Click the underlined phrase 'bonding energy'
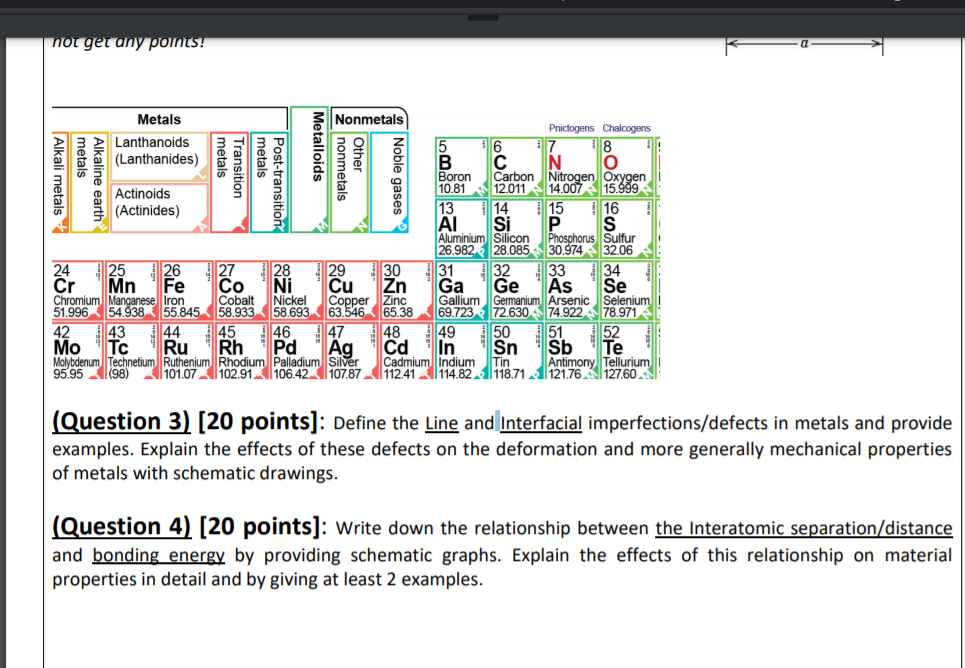The width and height of the screenshot is (965, 668). (x=158, y=555)
